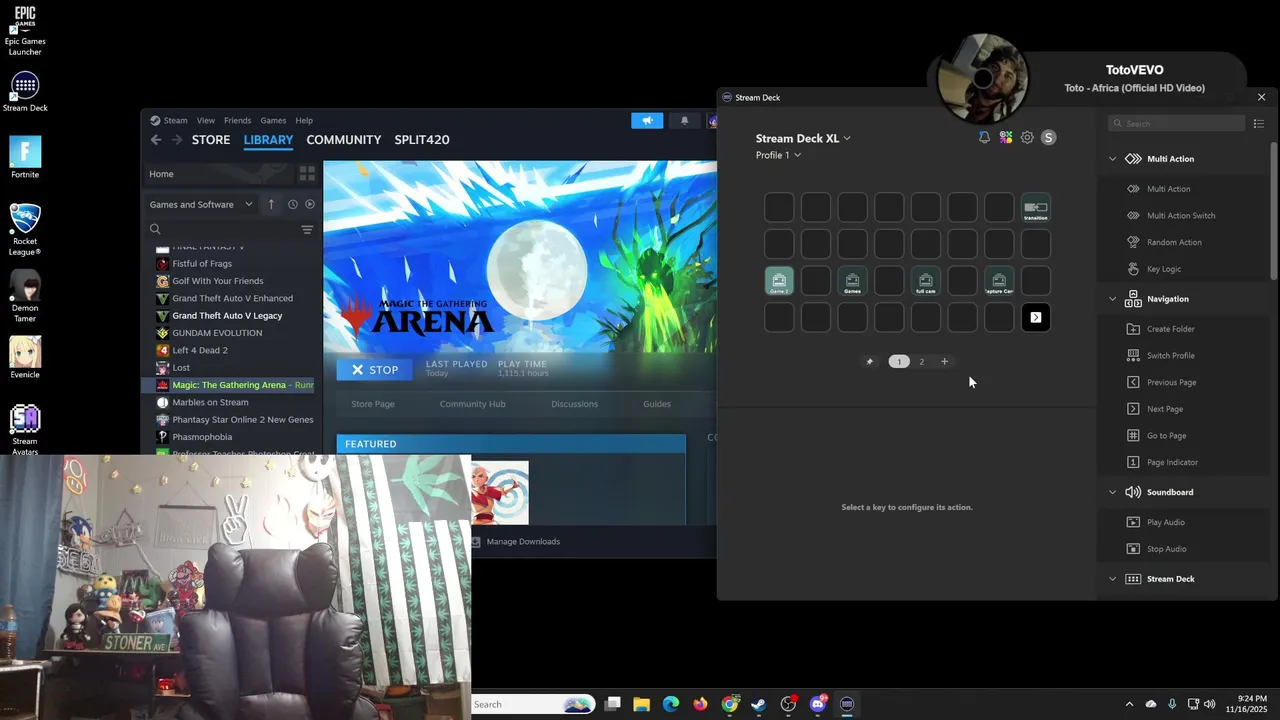The image size is (1280, 720).
Task: Select the transition key on the deck
Action: pos(1036,207)
